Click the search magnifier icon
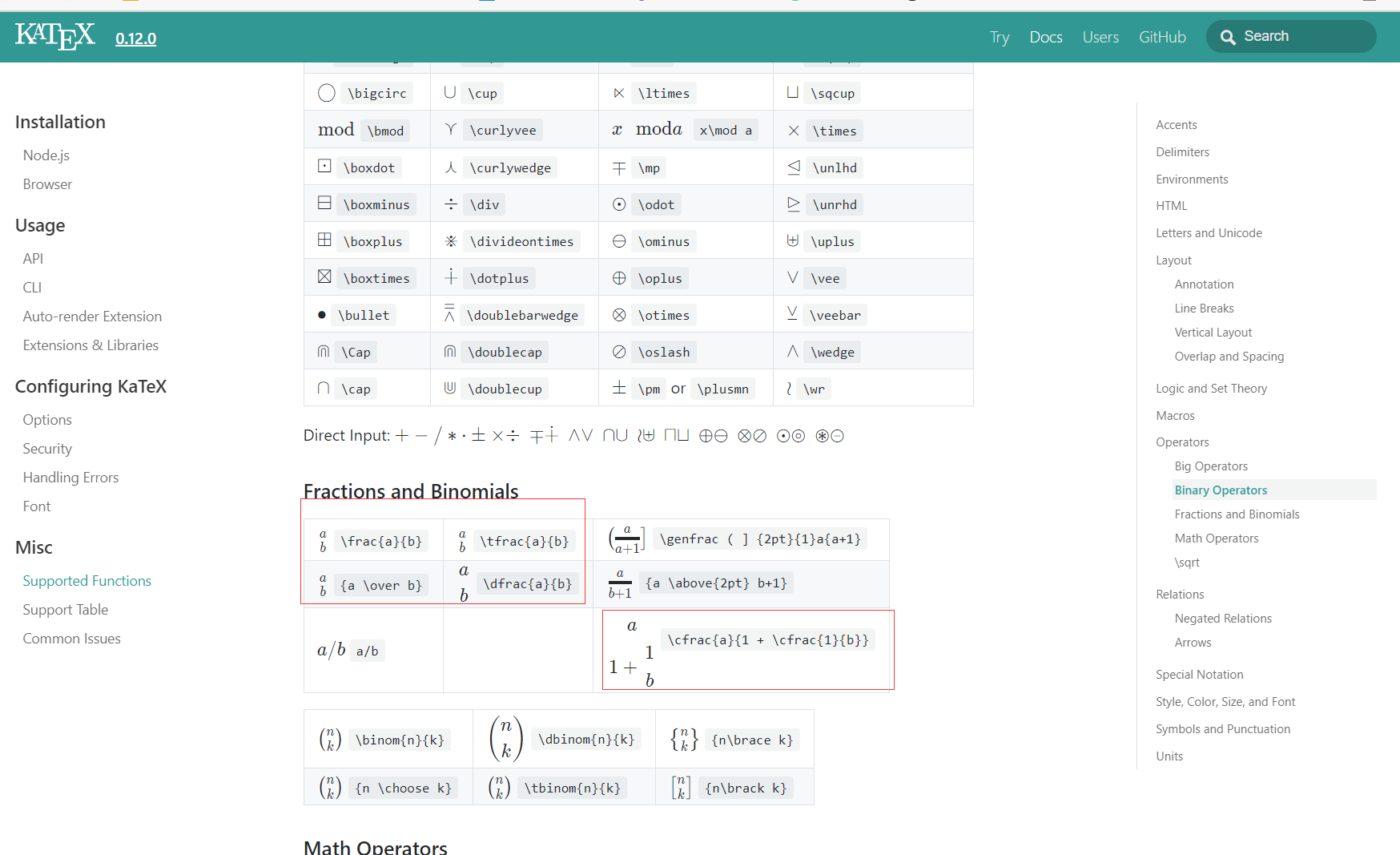Screen dimensions: 1400x855 point(1228,36)
